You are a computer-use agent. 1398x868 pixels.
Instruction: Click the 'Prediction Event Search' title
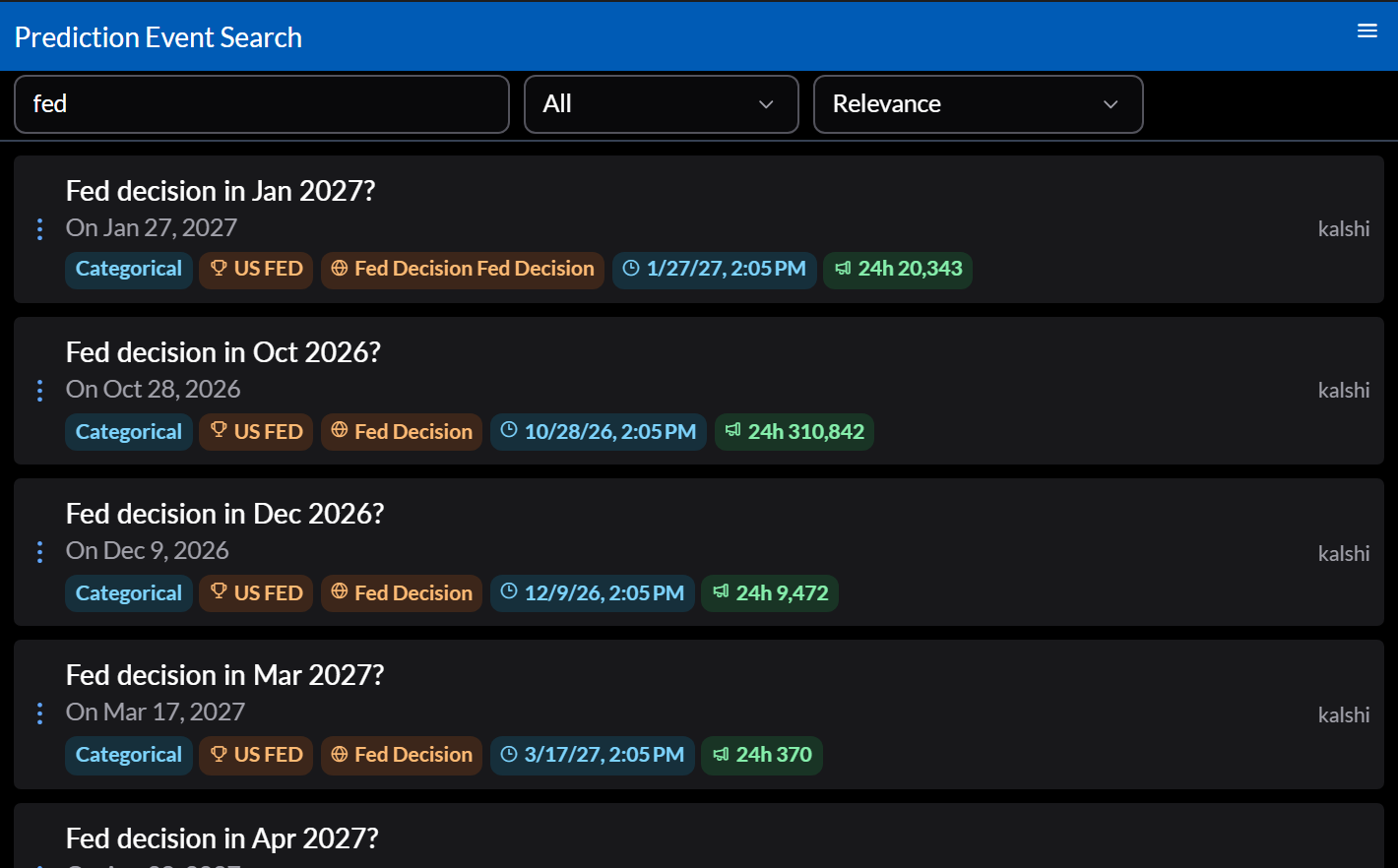tap(159, 37)
